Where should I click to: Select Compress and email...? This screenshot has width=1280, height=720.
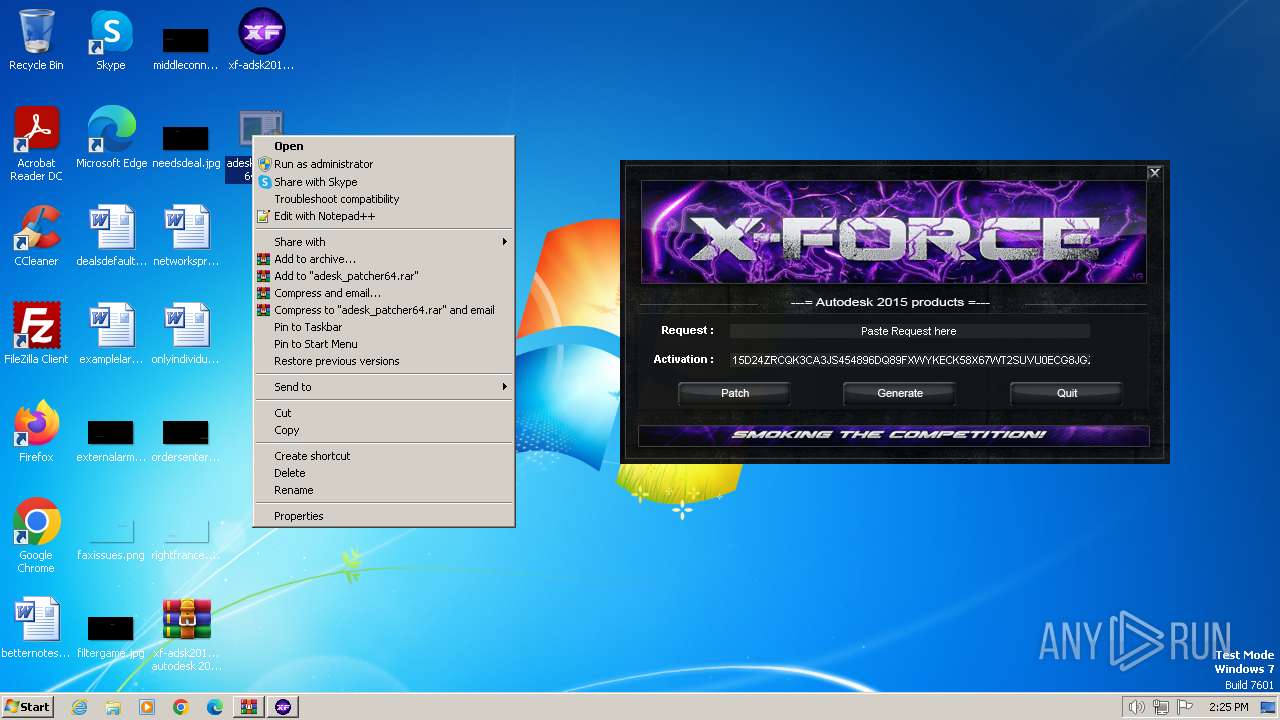(384, 293)
